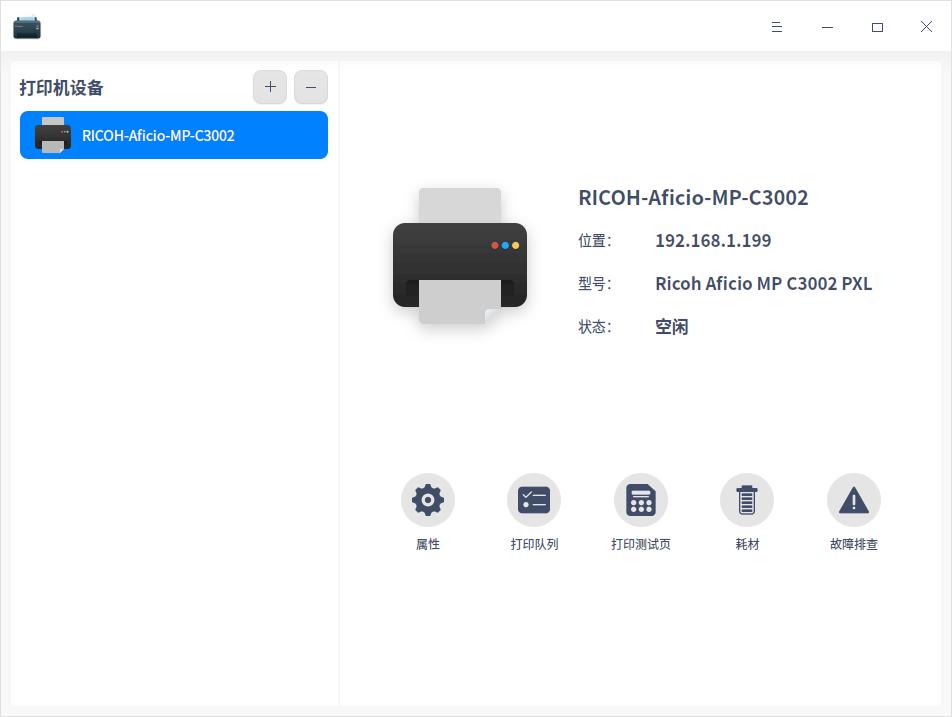Open the 打印队列 (print queue) icon
The width and height of the screenshot is (952, 717).
534,499
